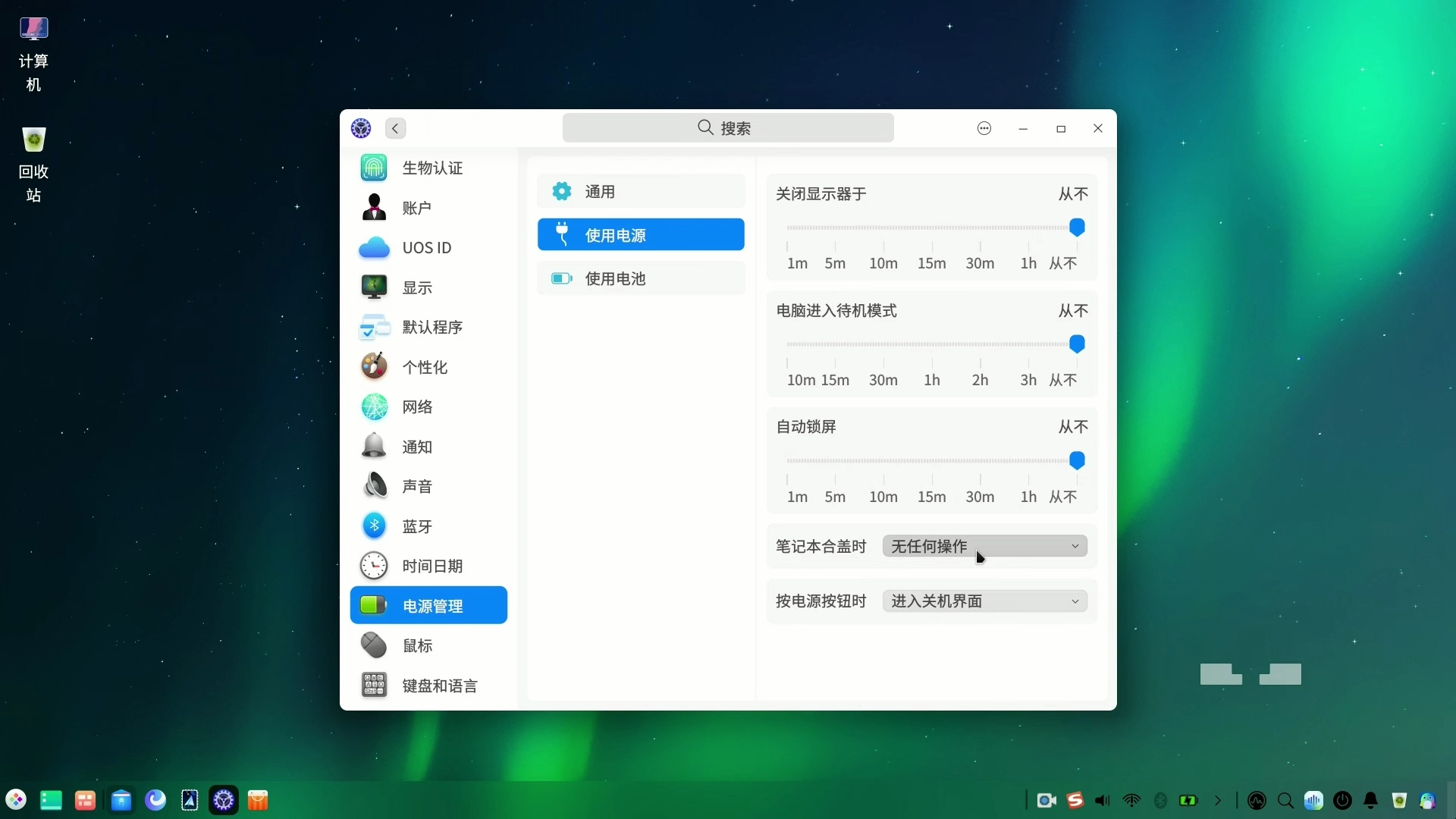The height and width of the screenshot is (819, 1456).
Task: Expand the tray with the arrow
Action: point(1218,801)
